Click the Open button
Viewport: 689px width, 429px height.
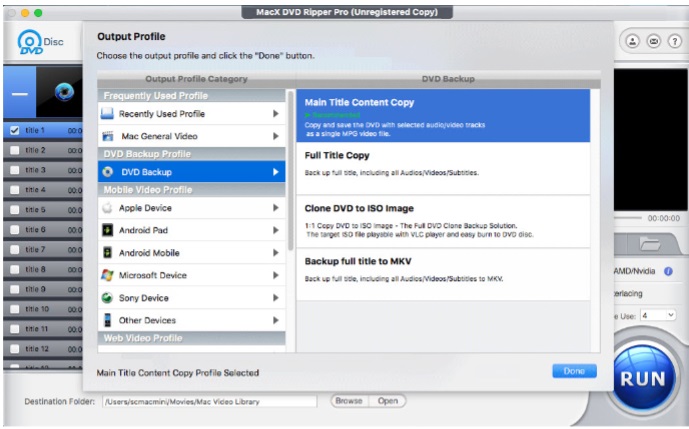(x=388, y=401)
